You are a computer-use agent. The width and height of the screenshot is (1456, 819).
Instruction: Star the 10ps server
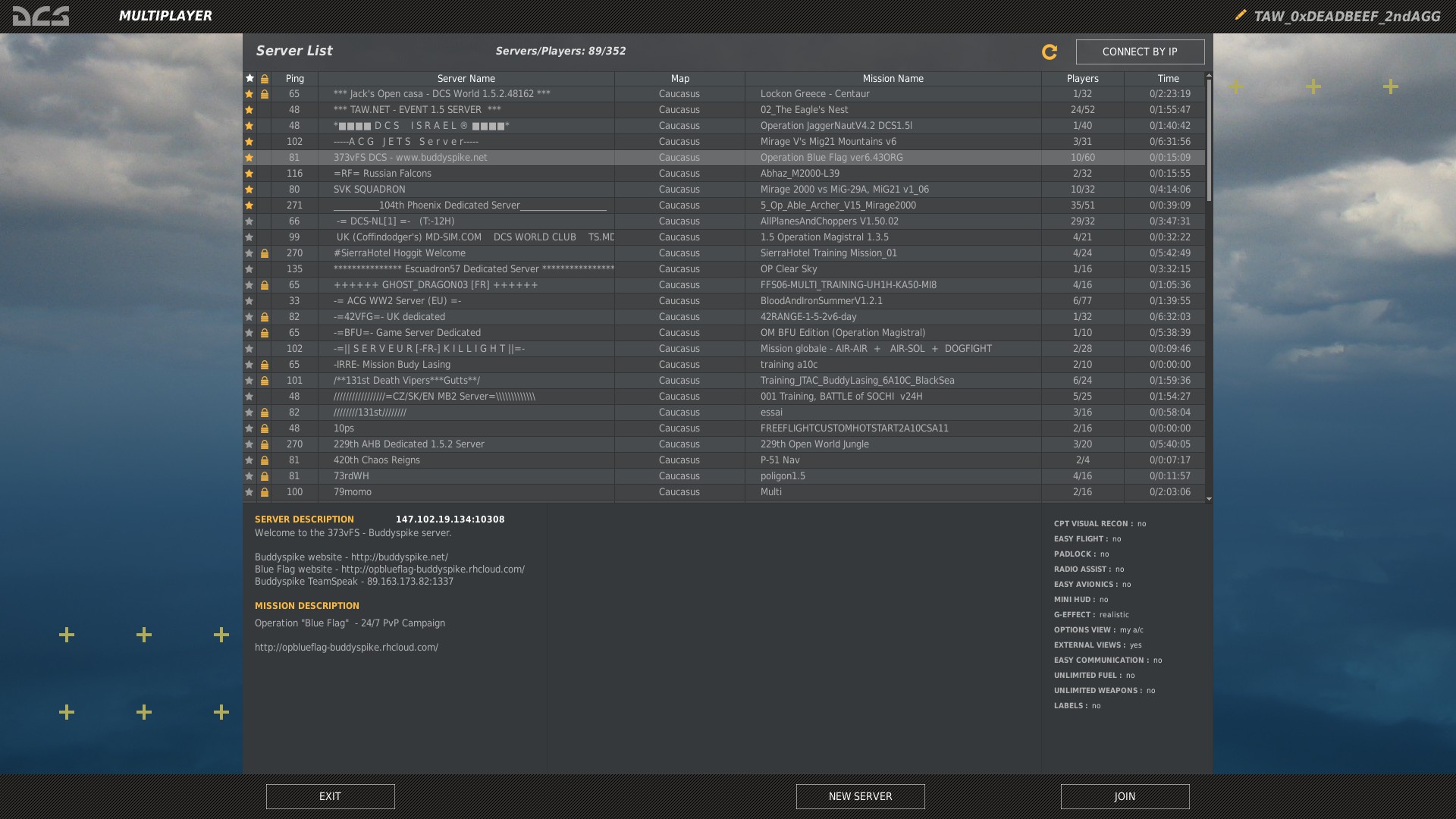249,428
